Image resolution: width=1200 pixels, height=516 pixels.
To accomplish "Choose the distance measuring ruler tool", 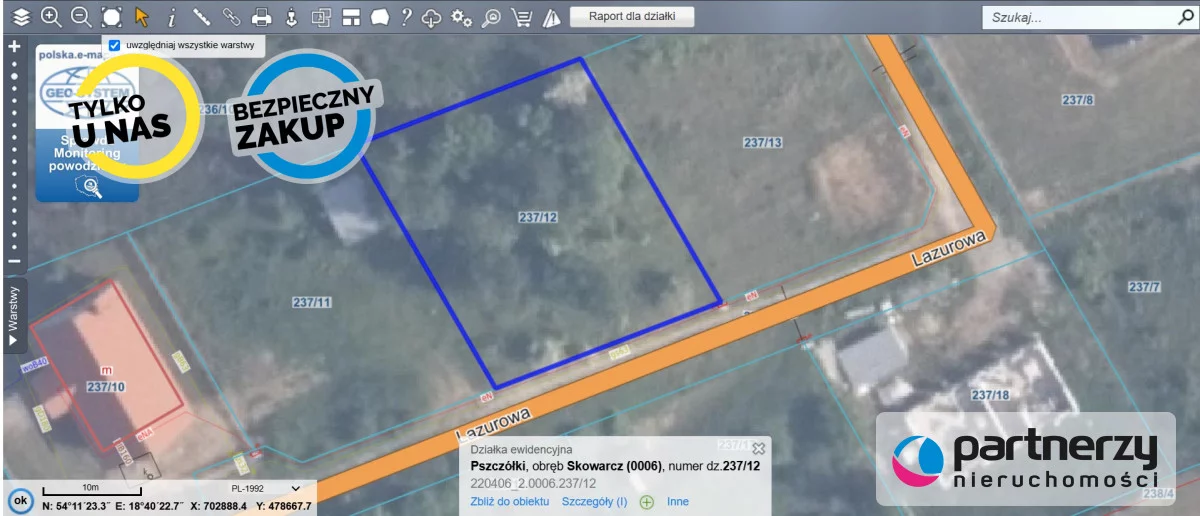I will pyautogui.click(x=201, y=16).
